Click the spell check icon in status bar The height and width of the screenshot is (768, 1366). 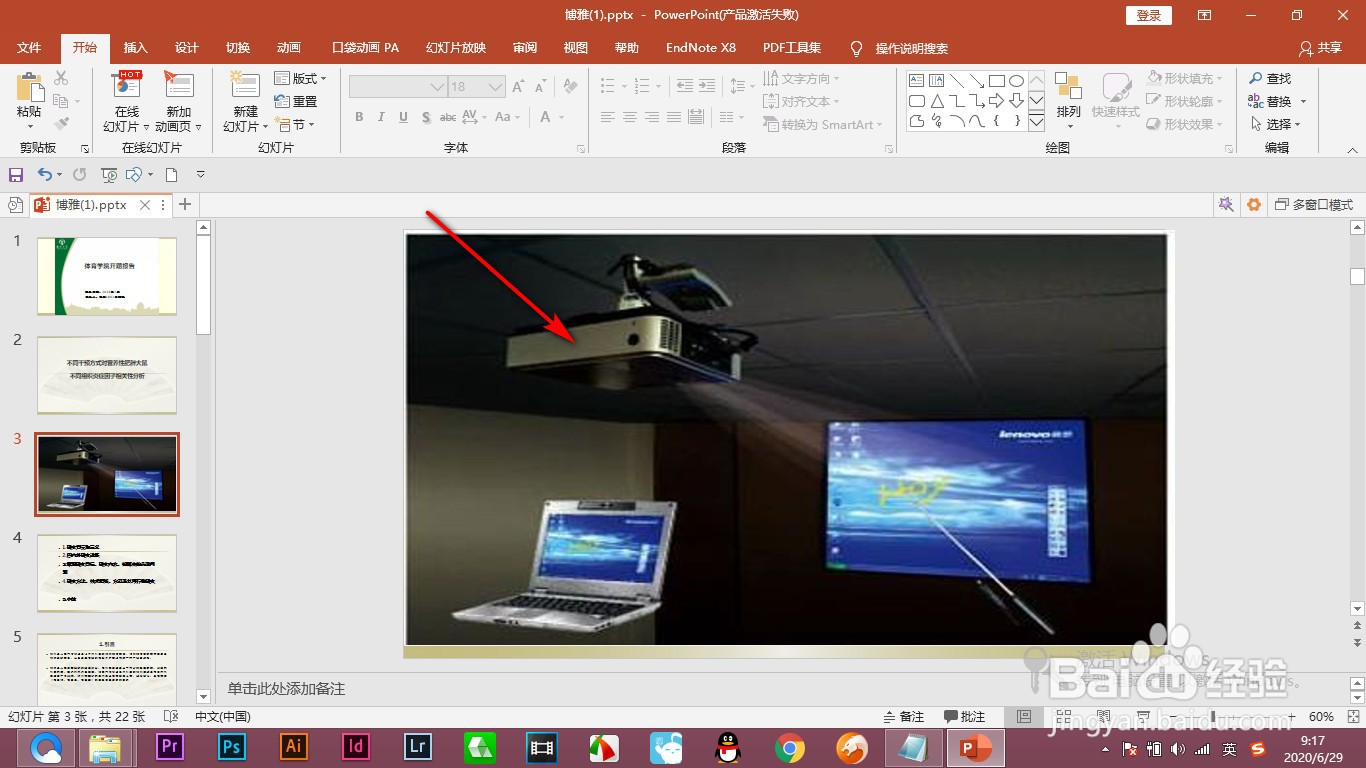coord(171,717)
